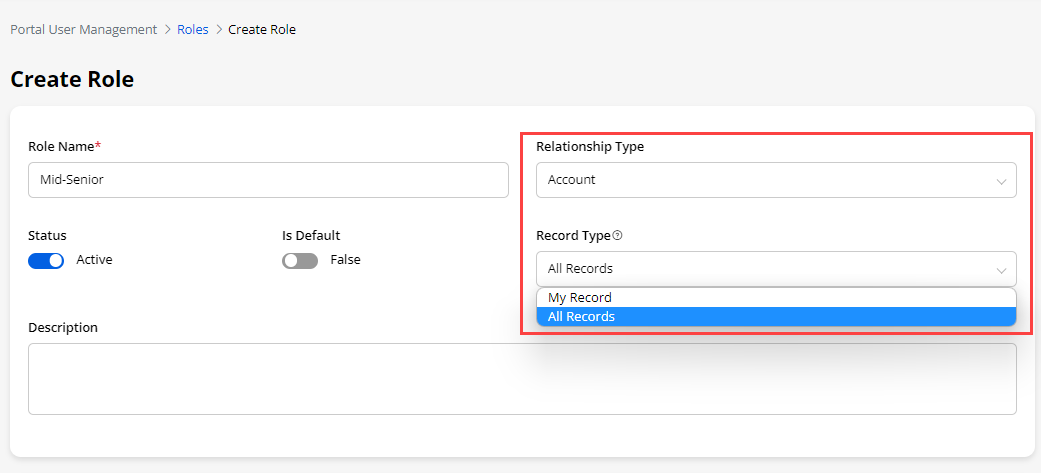Collapse the Record Type dropdown field
Screen dimensions: 1041x473
775,269
